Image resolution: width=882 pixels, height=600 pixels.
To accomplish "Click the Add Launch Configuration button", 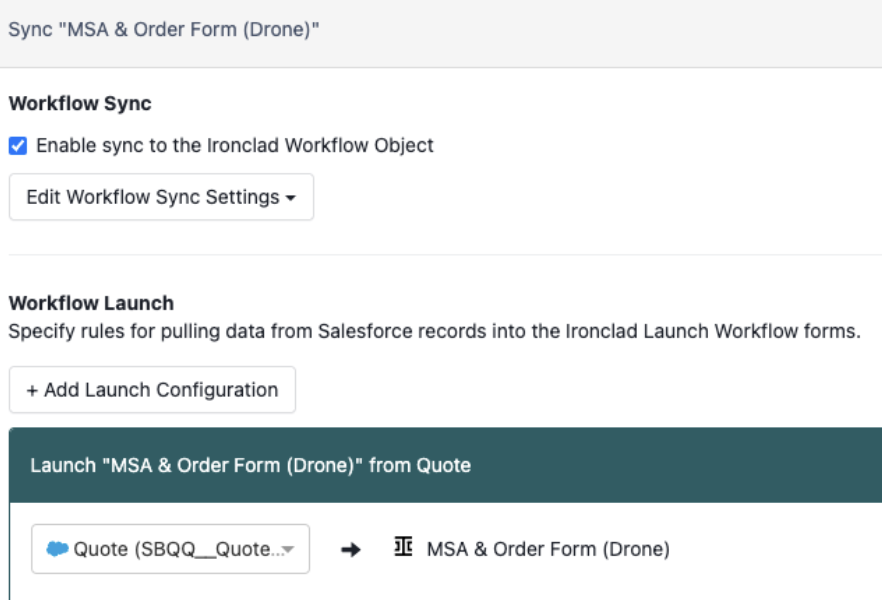I will 152,390.
